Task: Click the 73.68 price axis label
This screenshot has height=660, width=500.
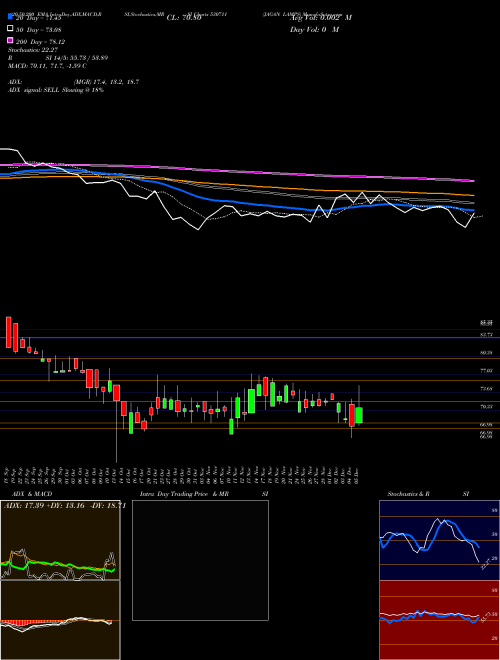Action: 486,389
